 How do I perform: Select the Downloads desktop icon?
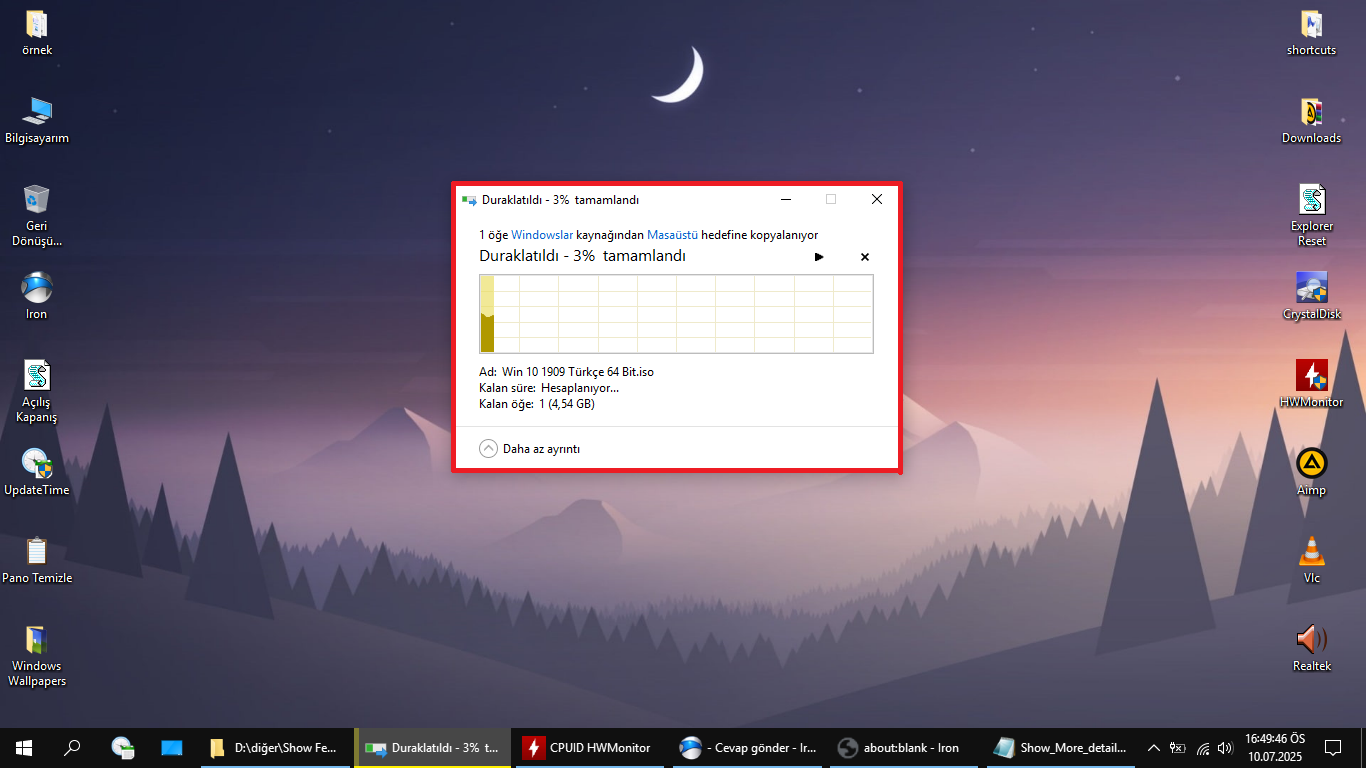[x=1312, y=121]
